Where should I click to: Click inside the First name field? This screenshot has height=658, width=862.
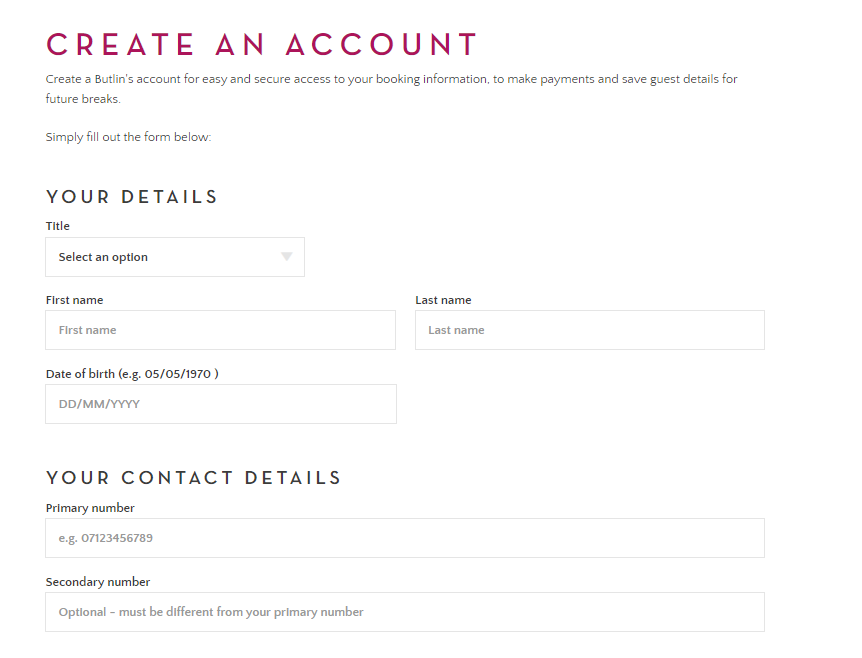click(220, 329)
